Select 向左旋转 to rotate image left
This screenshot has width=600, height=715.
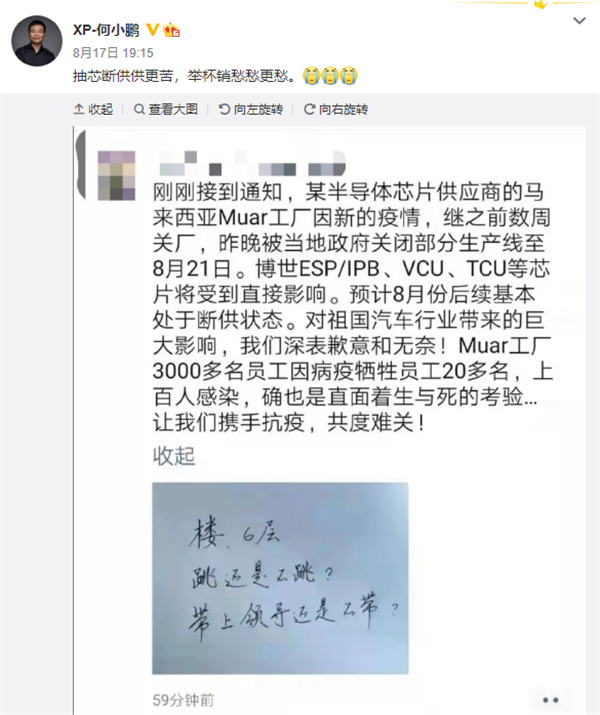251,109
